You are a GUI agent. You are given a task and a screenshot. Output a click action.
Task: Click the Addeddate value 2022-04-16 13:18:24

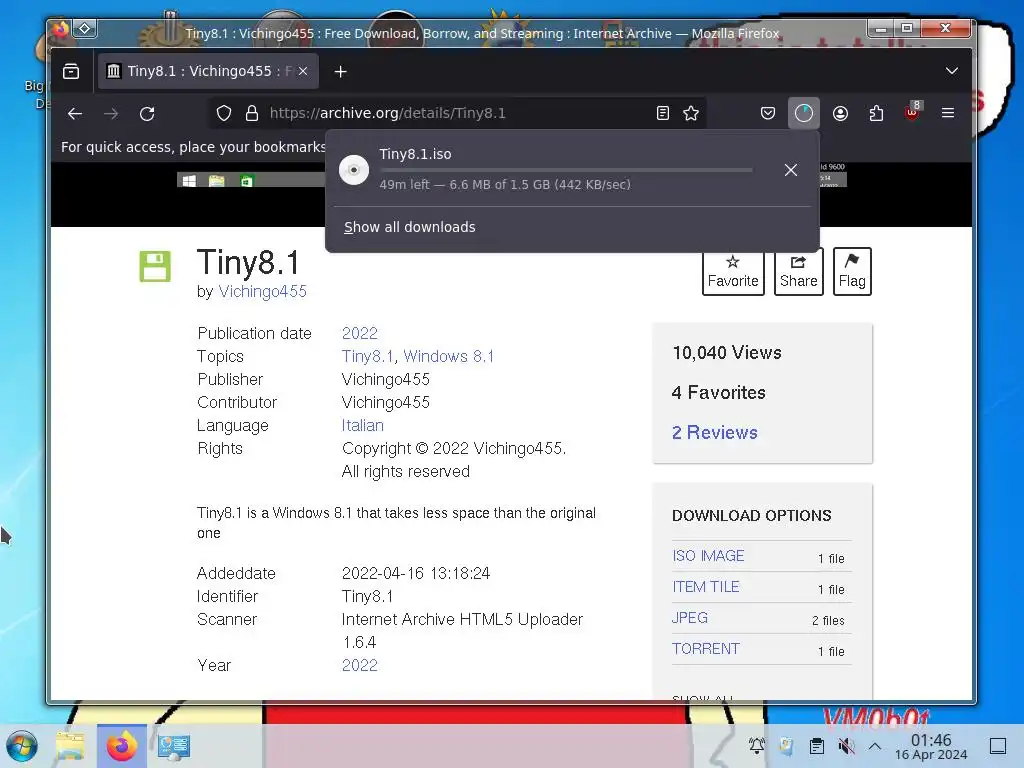tap(416, 573)
